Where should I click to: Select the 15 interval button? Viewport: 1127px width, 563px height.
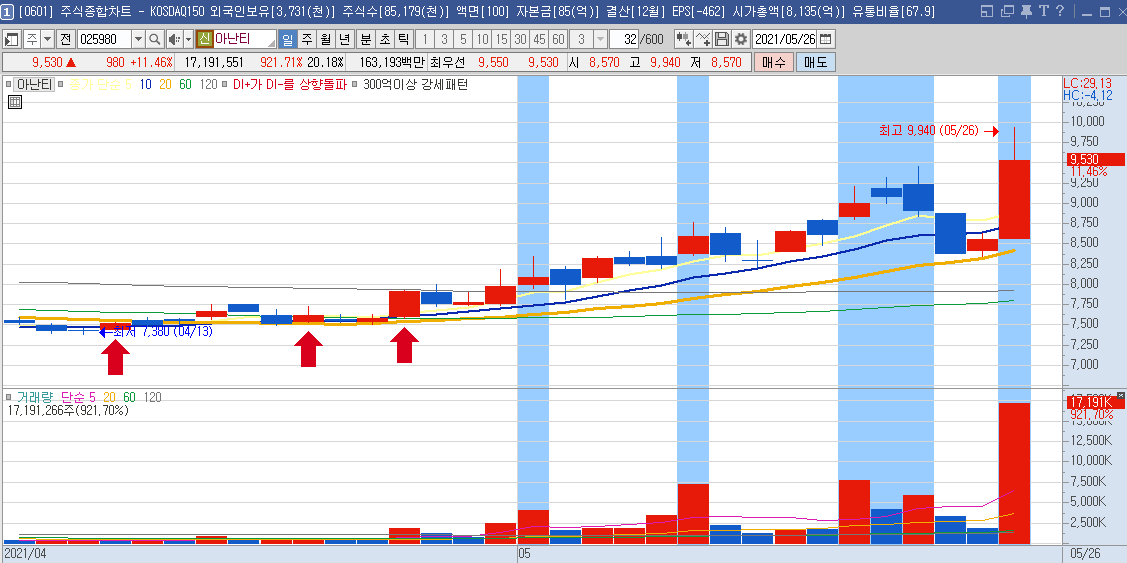coord(501,40)
